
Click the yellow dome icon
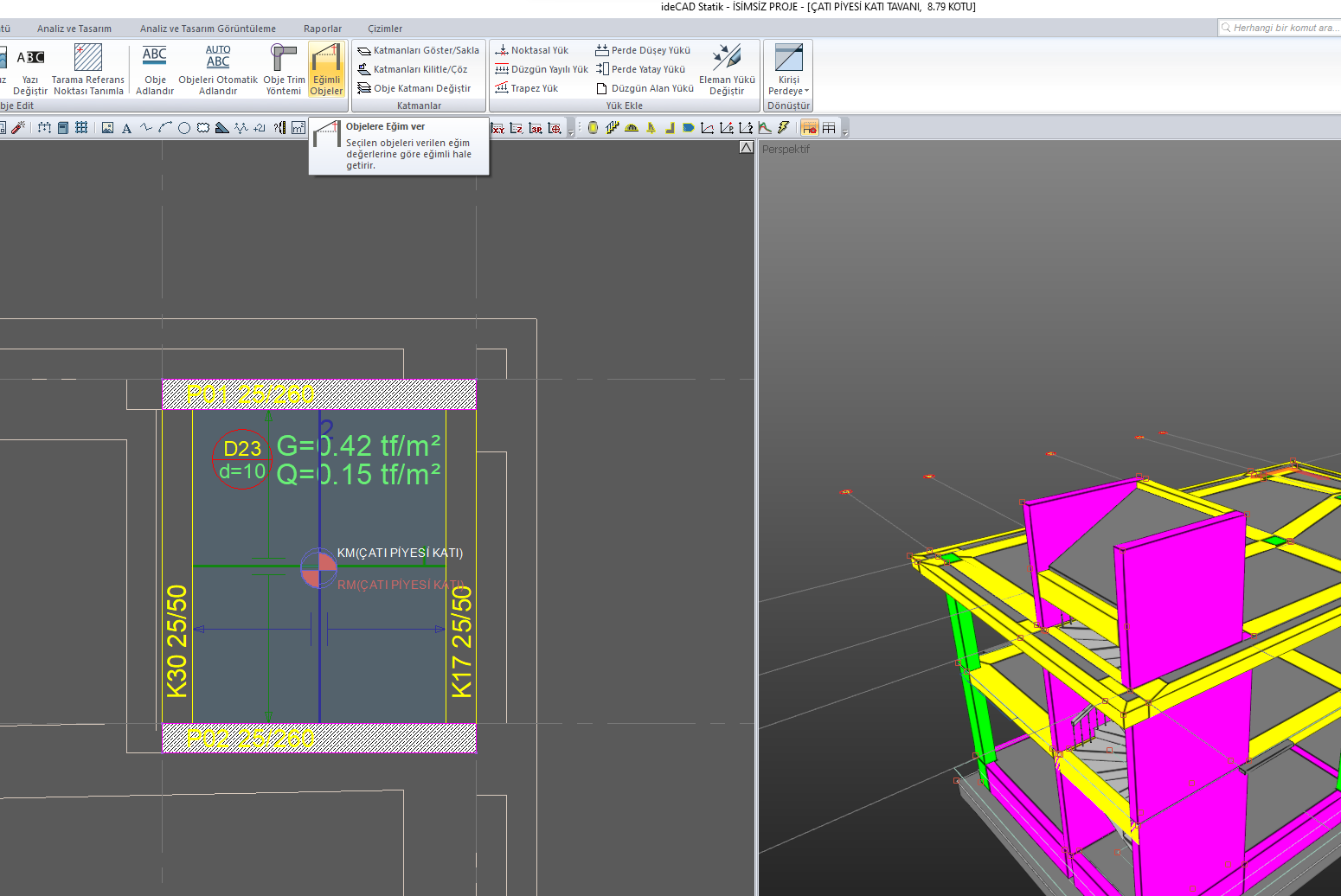point(632,128)
